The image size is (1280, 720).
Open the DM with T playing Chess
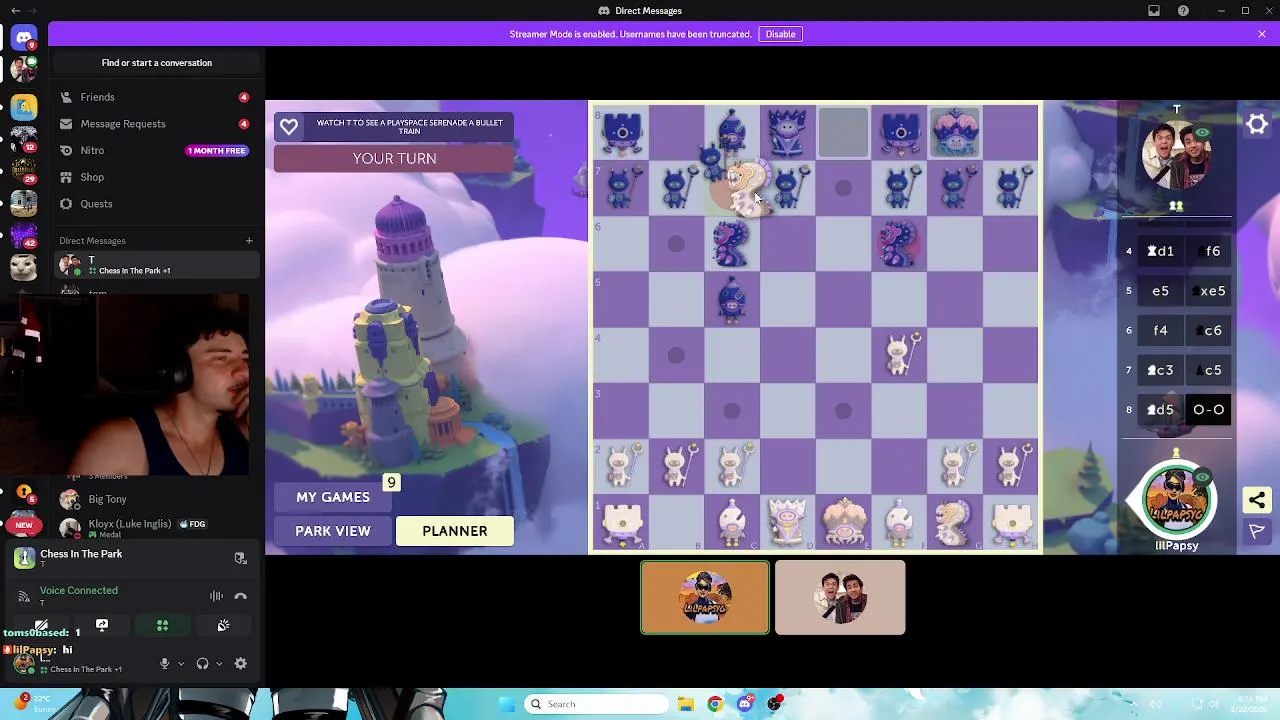click(x=156, y=265)
